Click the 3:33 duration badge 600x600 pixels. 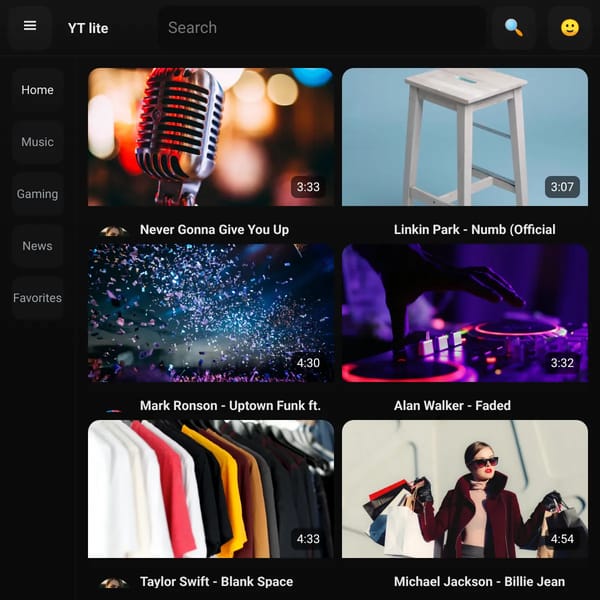pyautogui.click(x=308, y=187)
